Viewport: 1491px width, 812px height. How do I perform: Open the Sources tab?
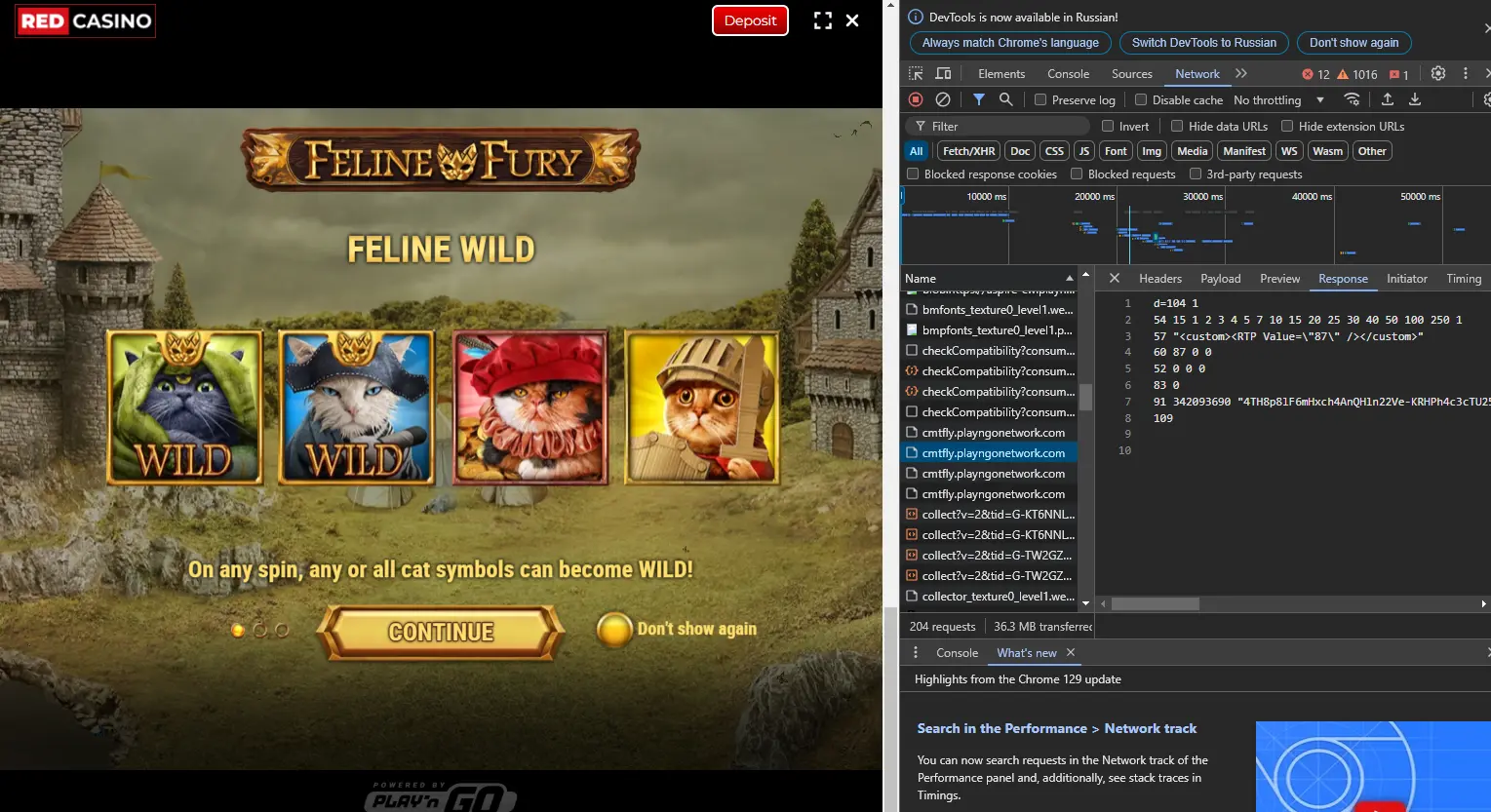tap(1131, 74)
